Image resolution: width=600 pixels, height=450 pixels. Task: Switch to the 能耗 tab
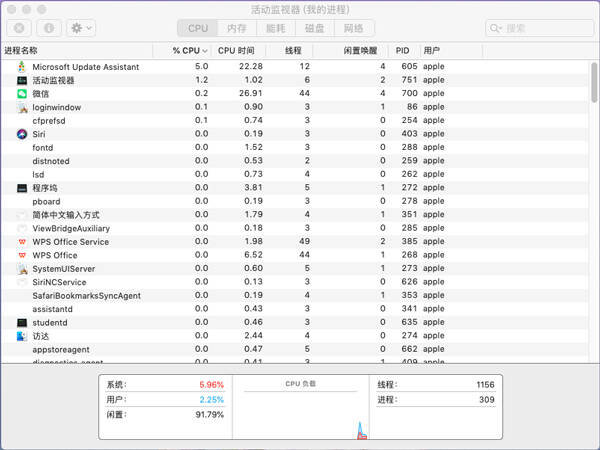click(x=276, y=28)
